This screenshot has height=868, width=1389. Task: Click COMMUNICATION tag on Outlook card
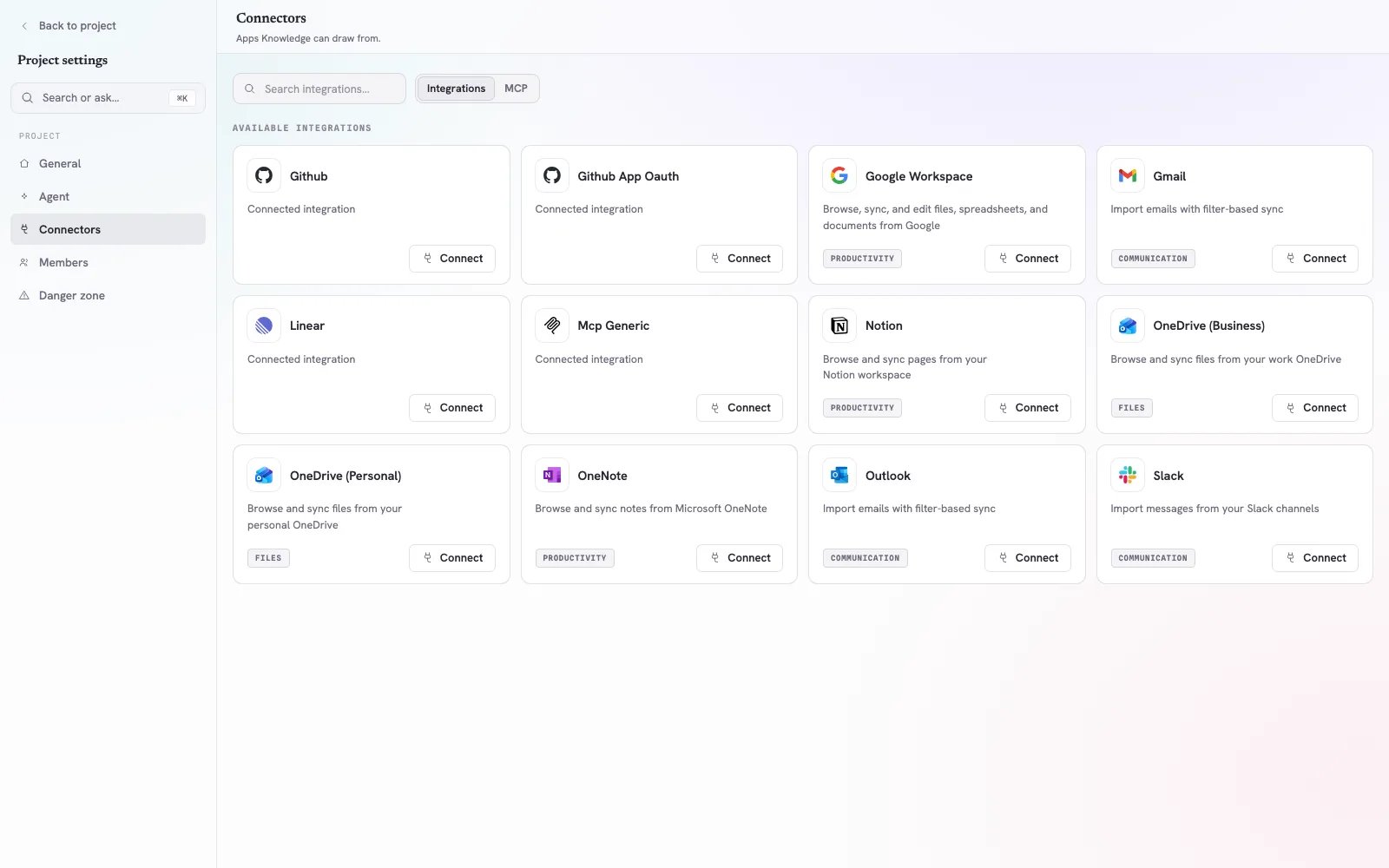[866, 558]
